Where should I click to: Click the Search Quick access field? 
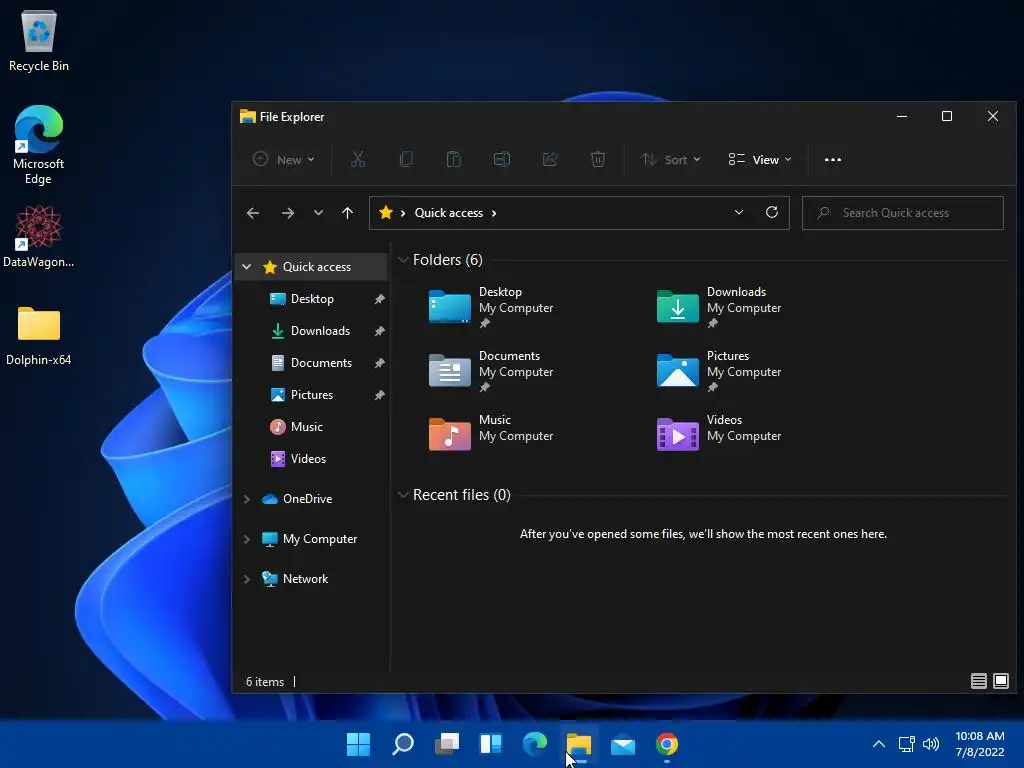(903, 213)
